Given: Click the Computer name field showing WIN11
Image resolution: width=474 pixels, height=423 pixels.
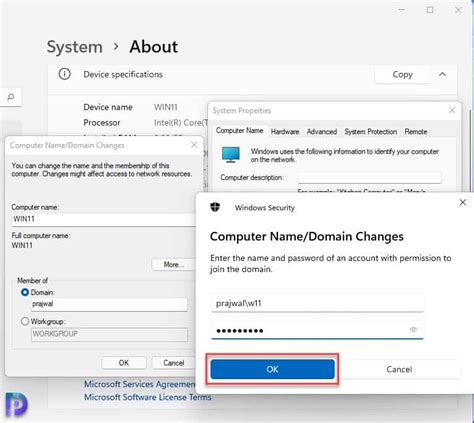Looking at the screenshot, I should (103, 219).
